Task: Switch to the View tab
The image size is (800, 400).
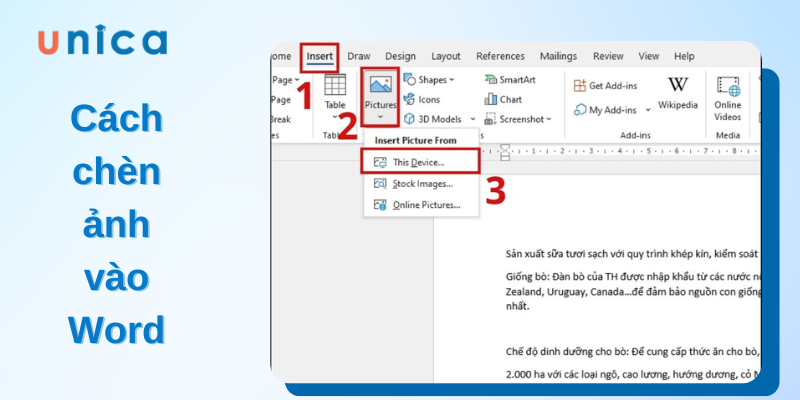Action: tap(648, 56)
